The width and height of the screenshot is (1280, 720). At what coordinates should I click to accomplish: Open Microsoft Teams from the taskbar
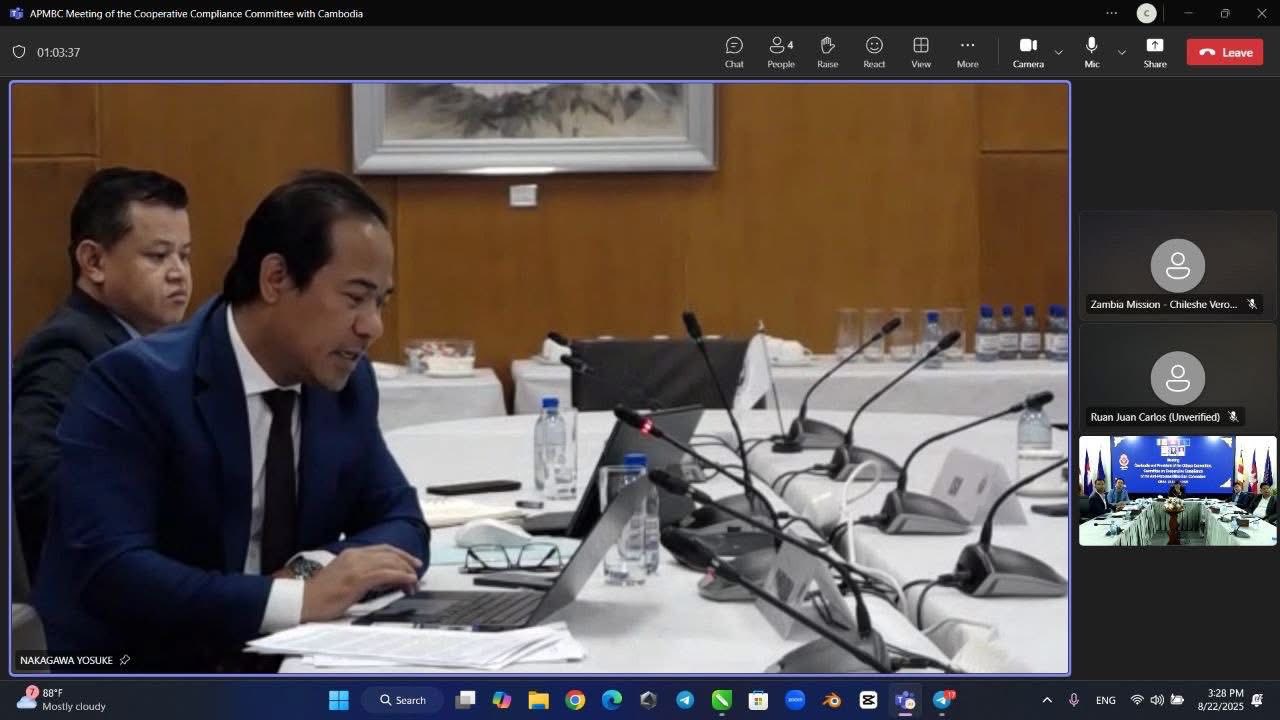coord(905,700)
